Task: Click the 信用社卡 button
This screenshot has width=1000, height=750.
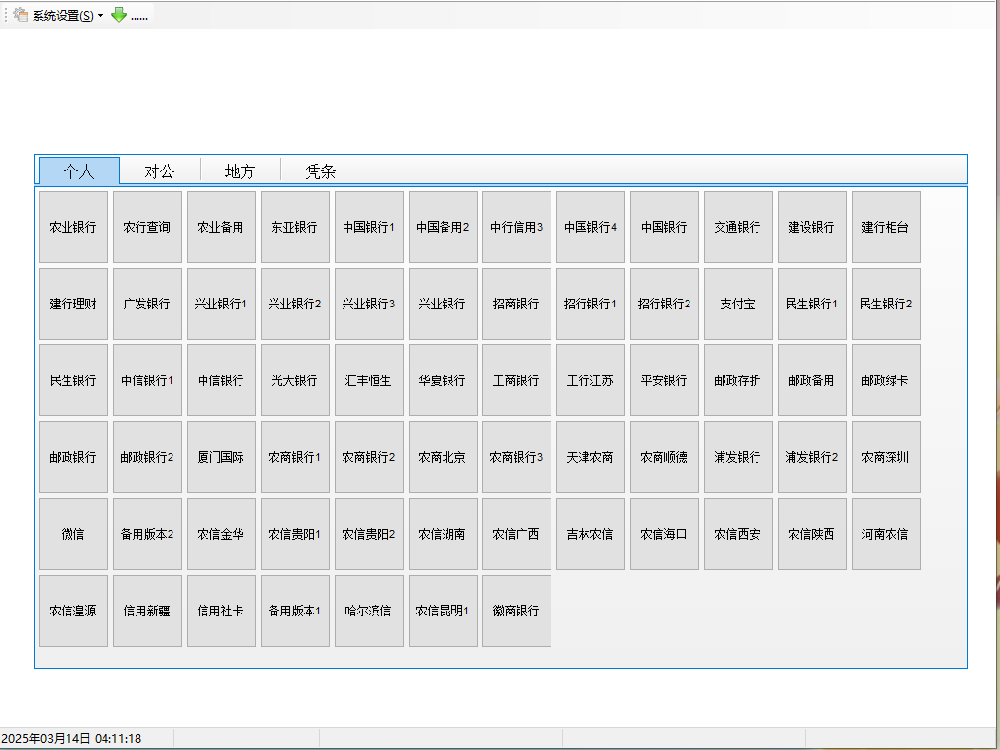Action: (221, 611)
